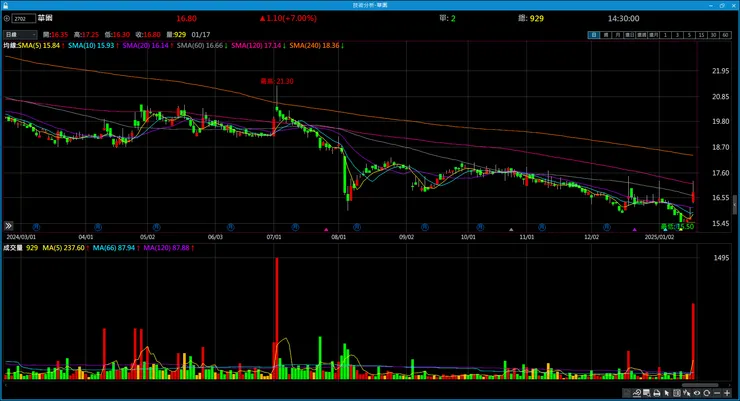
Task: Click the circled plus icon beside stock code
Action: [7, 18]
